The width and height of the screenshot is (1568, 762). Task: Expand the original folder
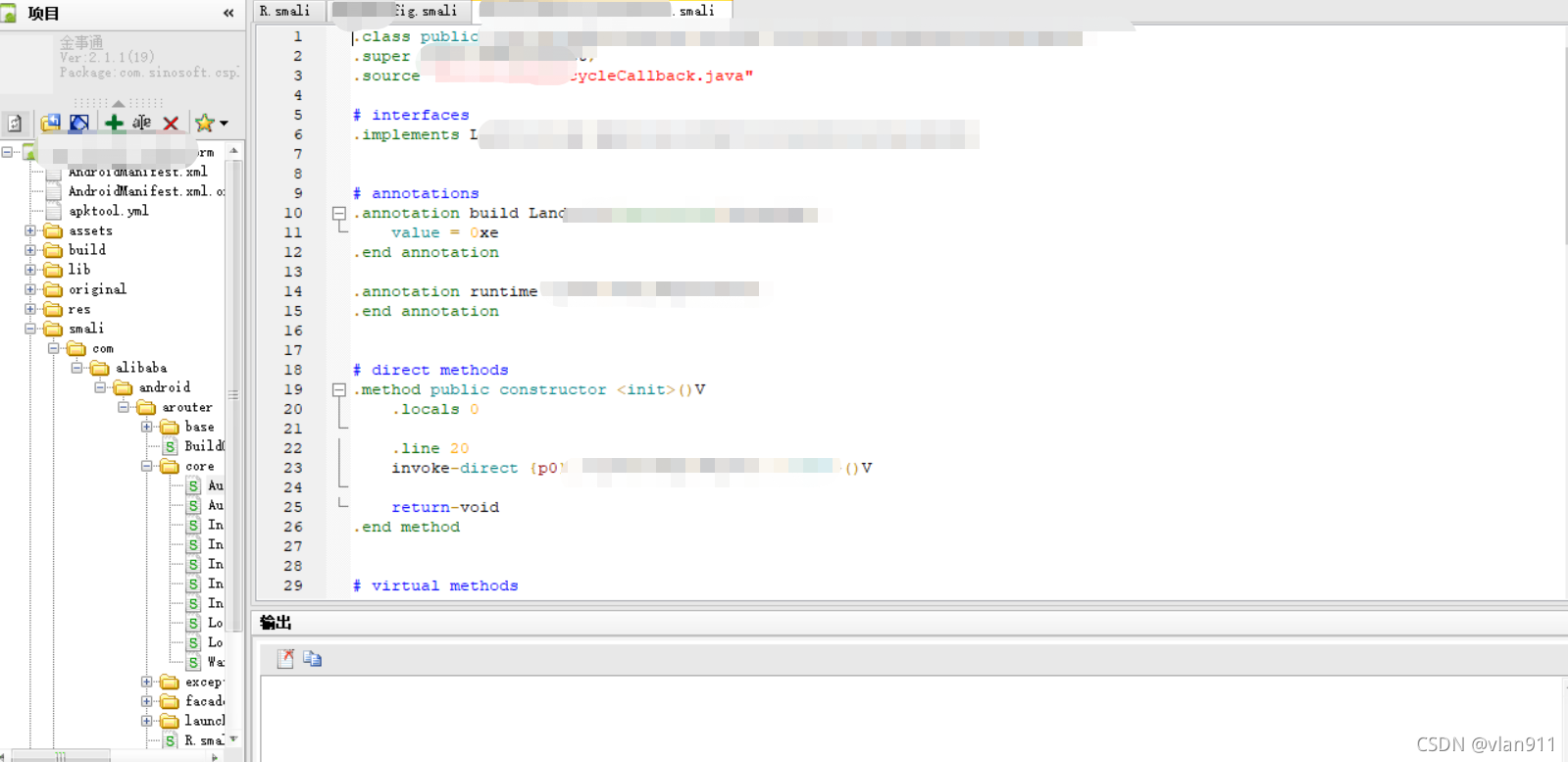(x=30, y=289)
